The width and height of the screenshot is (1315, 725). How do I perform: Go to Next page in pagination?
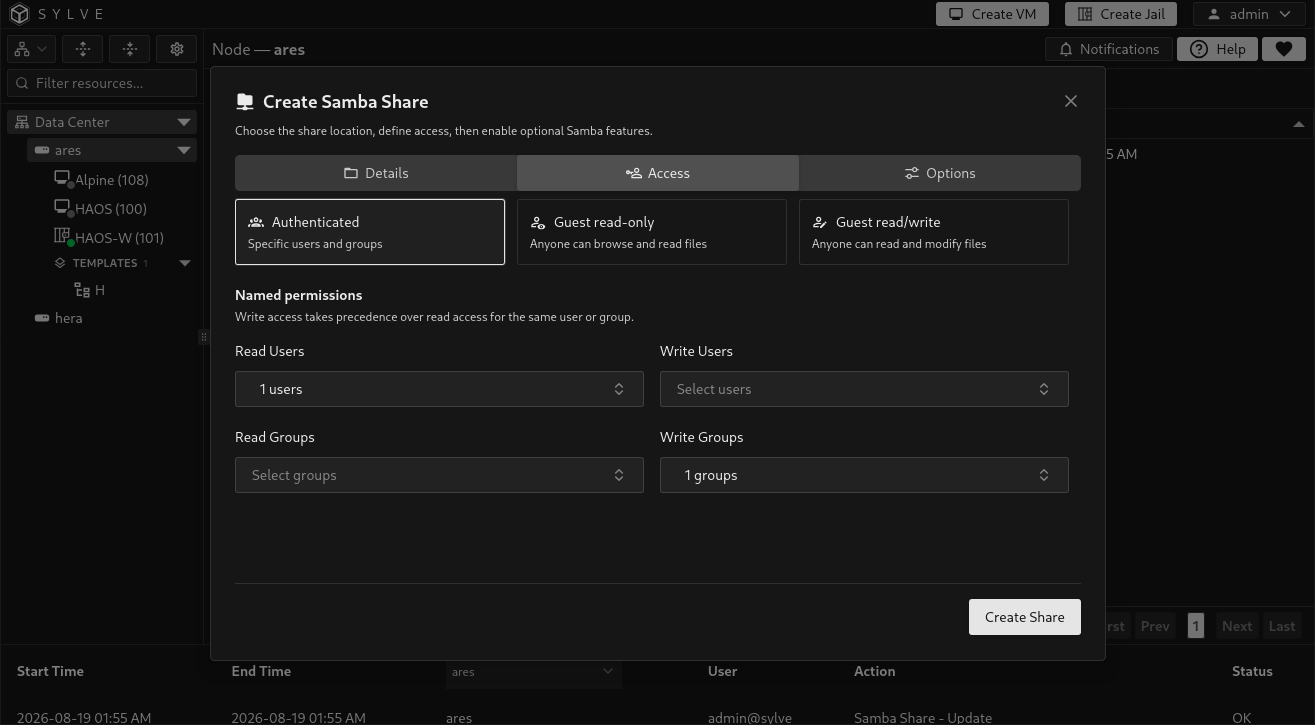tap(1237, 626)
